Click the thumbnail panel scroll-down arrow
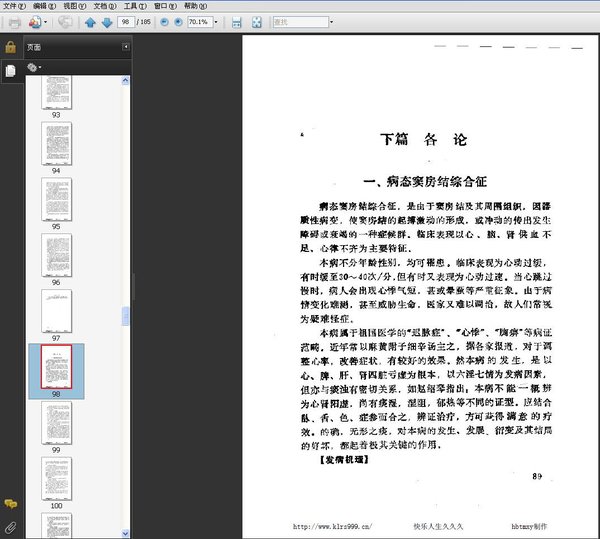600x539 pixels. click(126, 531)
